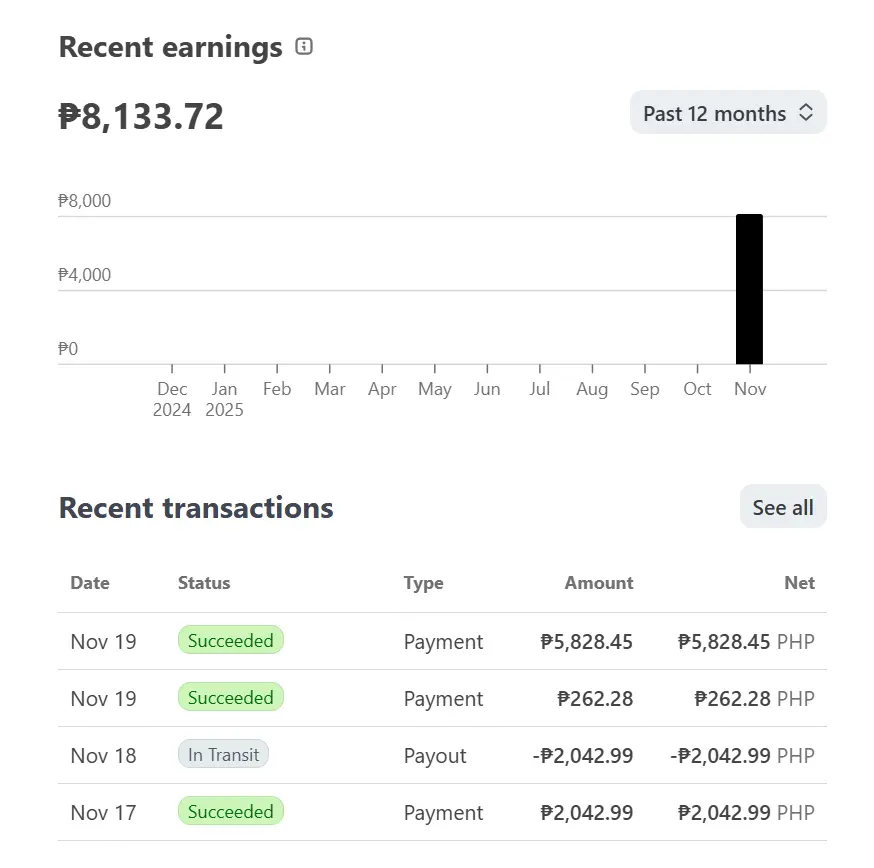Click the ₱8,133.72 total earnings figure
This screenshot has height=868, width=874.
coord(141,117)
